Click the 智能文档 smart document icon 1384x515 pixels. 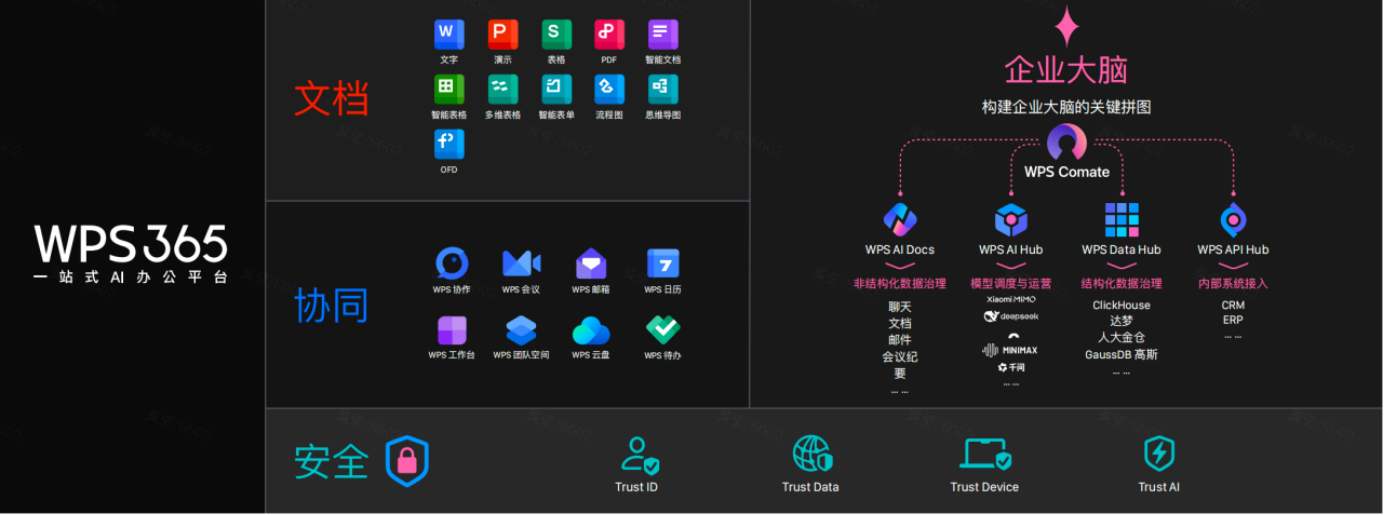(x=663, y=34)
